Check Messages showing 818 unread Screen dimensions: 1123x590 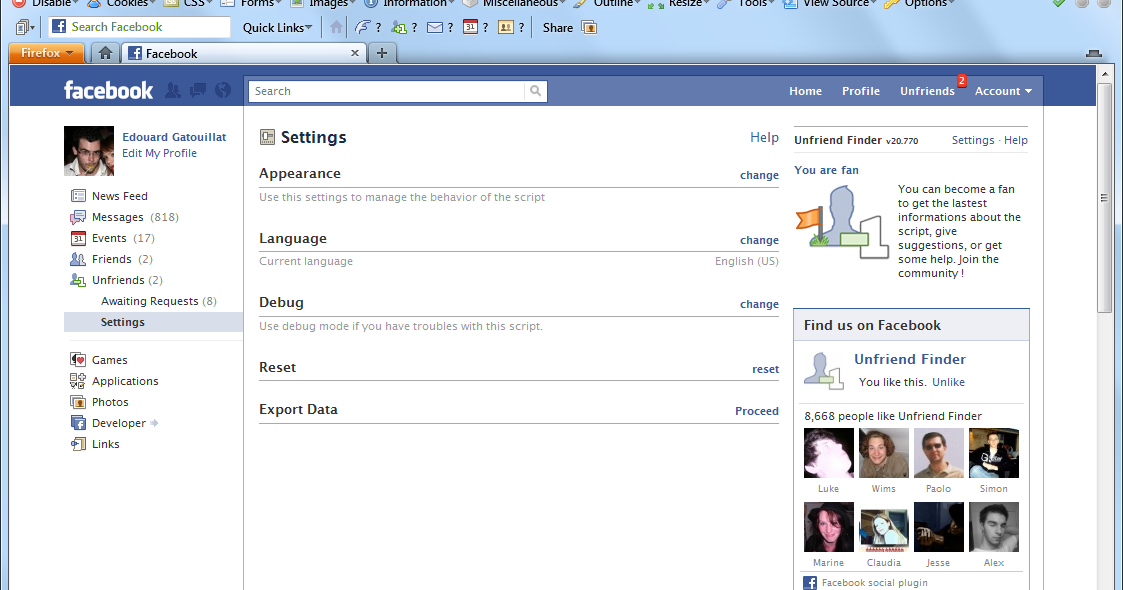(x=119, y=216)
